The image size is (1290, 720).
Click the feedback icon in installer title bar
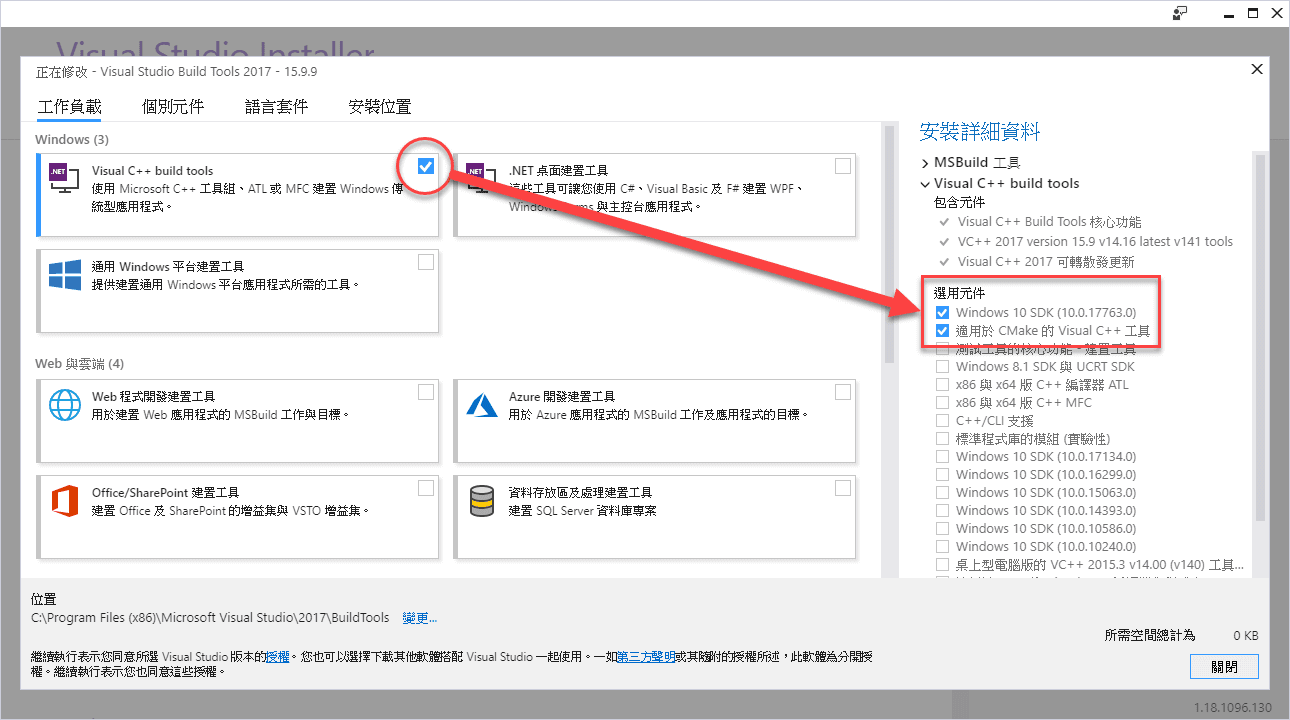[1181, 12]
